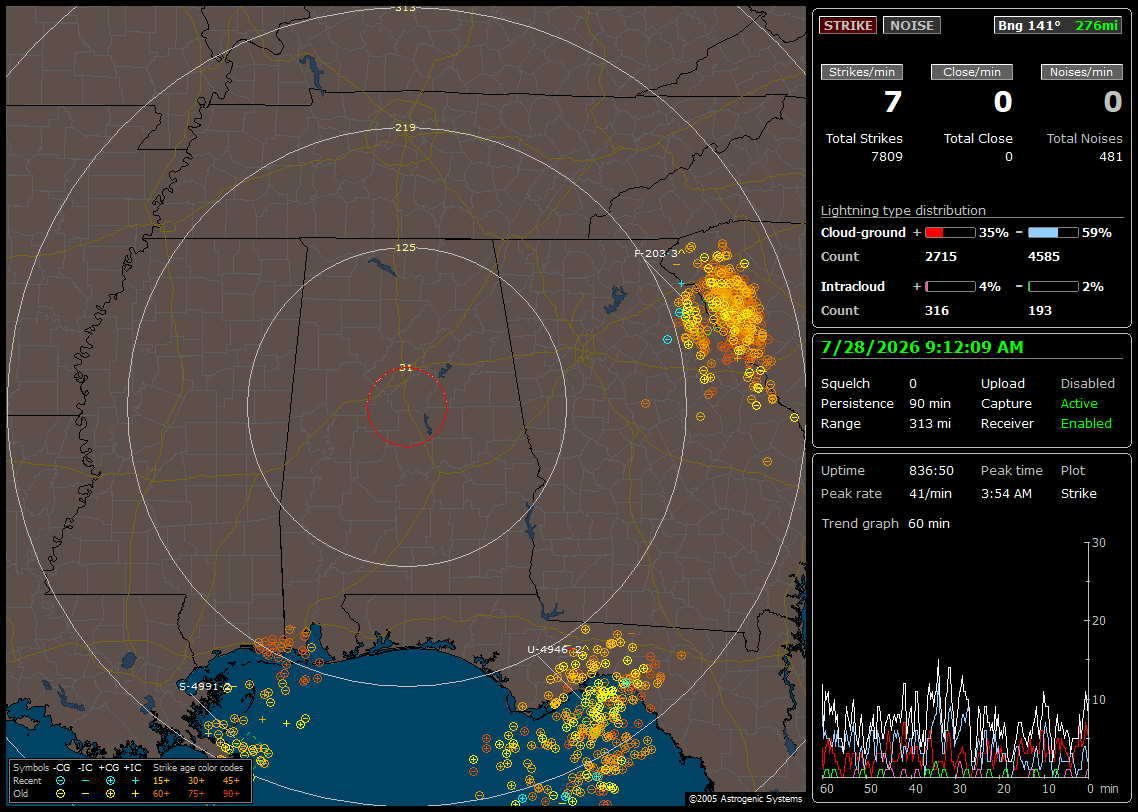Click Total Noises value 481

coord(1110,157)
